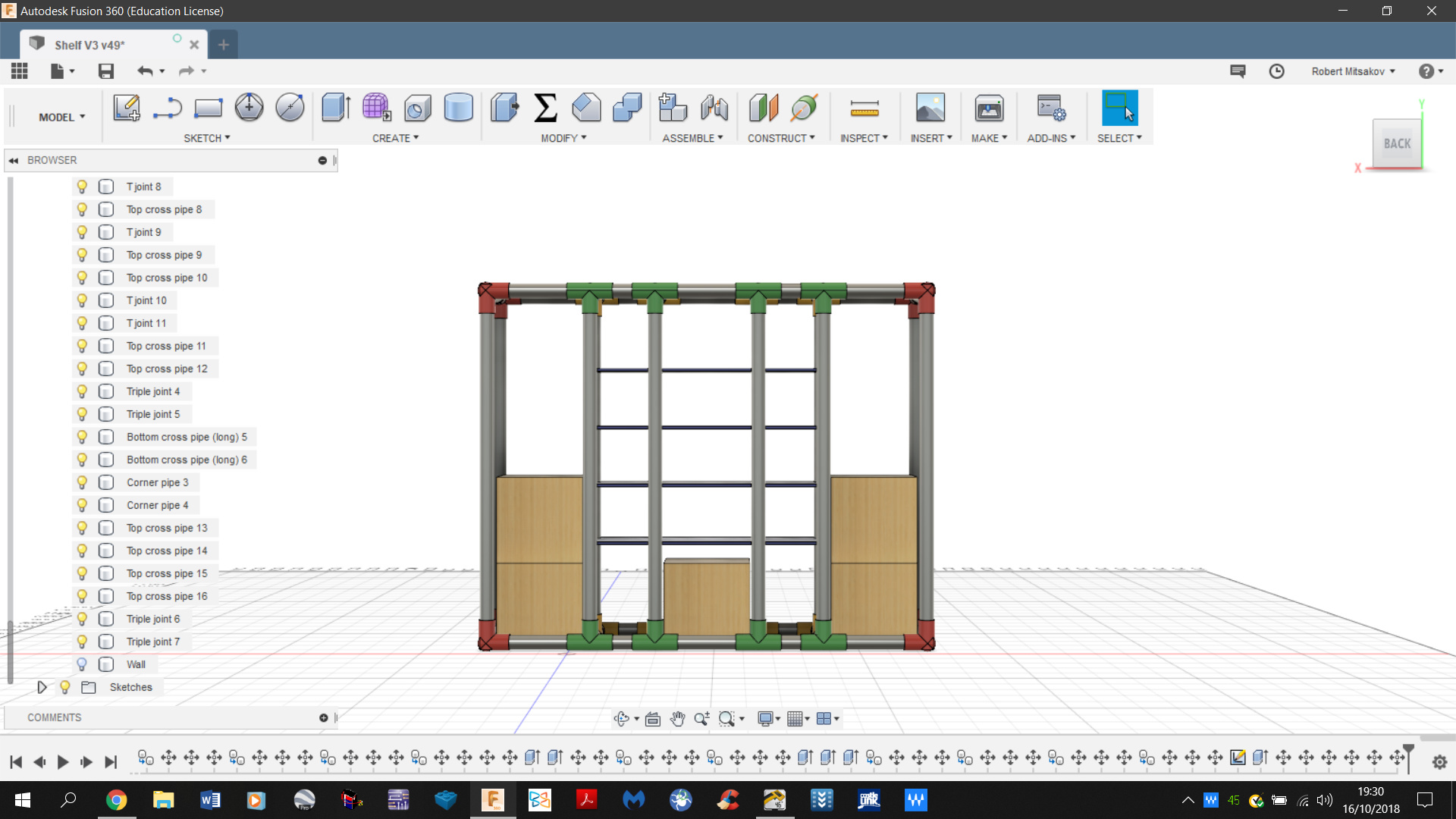Viewport: 1456px width, 819px height.
Task: Toggle Sketches folder visibility bulb
Action: coord(65,687)
